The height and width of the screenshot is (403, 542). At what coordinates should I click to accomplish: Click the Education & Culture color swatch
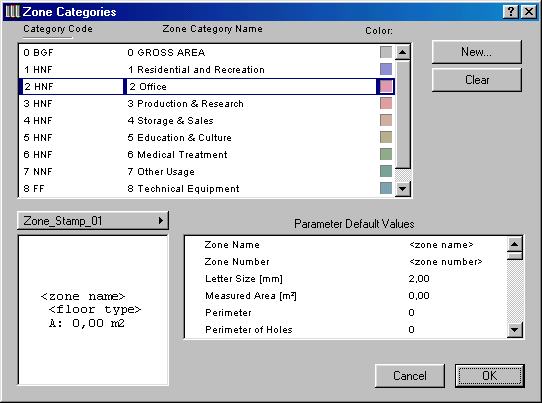point(386,137)
